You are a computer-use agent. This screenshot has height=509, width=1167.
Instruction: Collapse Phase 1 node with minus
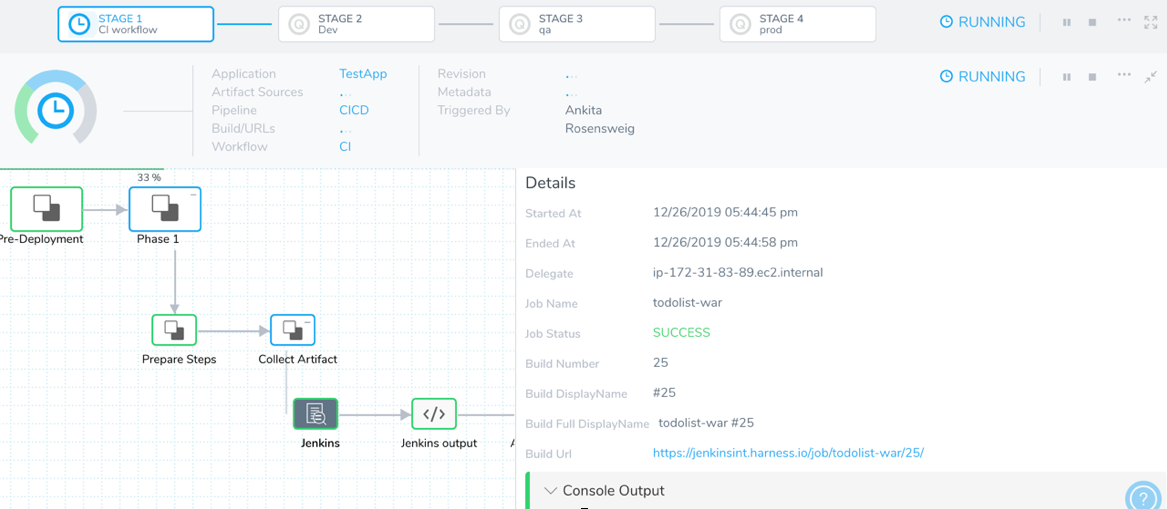pos(194,194)
